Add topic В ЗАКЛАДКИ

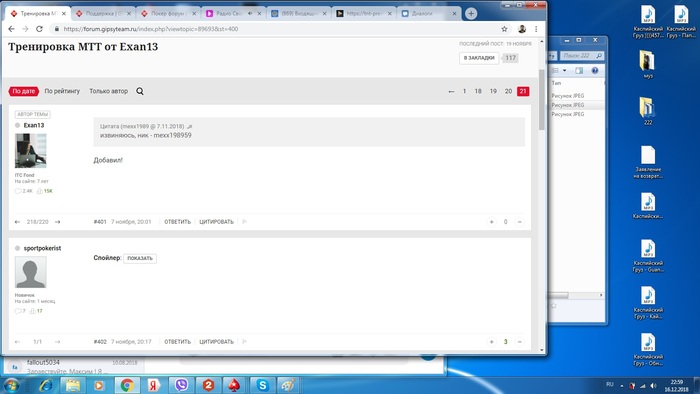479,58
